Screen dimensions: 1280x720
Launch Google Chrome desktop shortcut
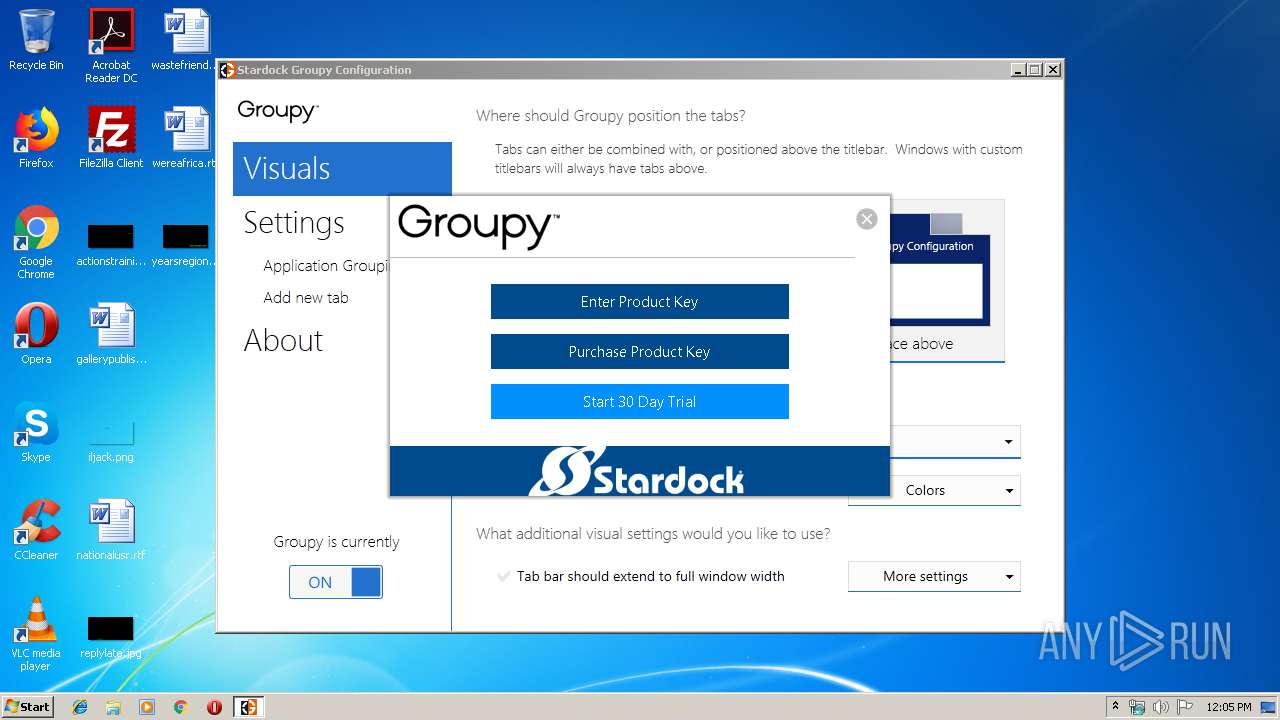click(36, 242)
